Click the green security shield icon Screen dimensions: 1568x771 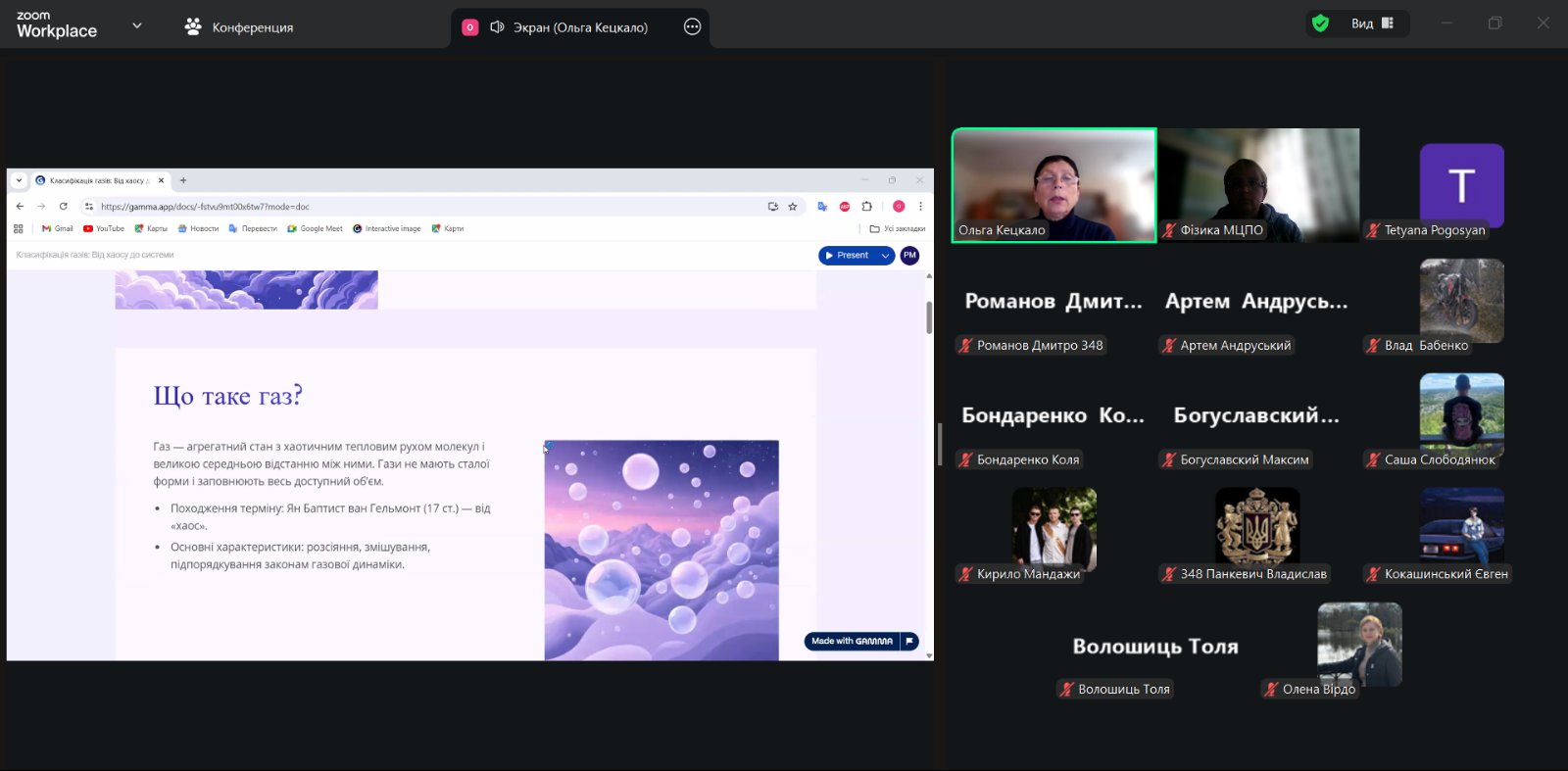[x=1320, y=24]
